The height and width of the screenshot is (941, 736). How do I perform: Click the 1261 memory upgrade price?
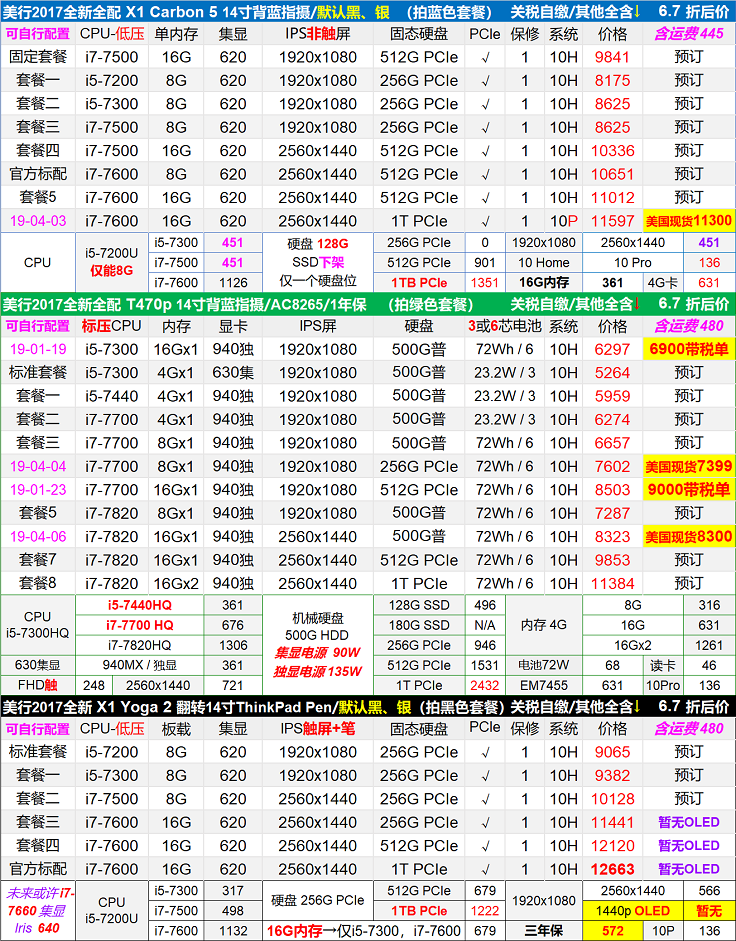(709, 646)
